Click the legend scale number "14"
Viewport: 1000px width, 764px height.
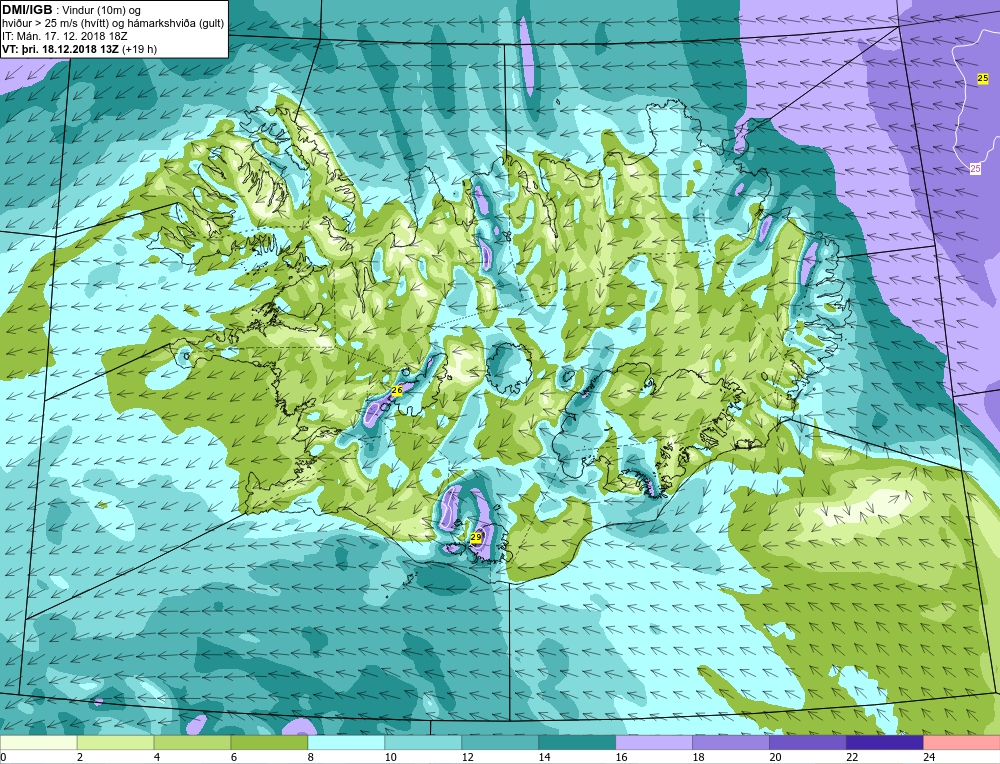(x=544, y=757)
